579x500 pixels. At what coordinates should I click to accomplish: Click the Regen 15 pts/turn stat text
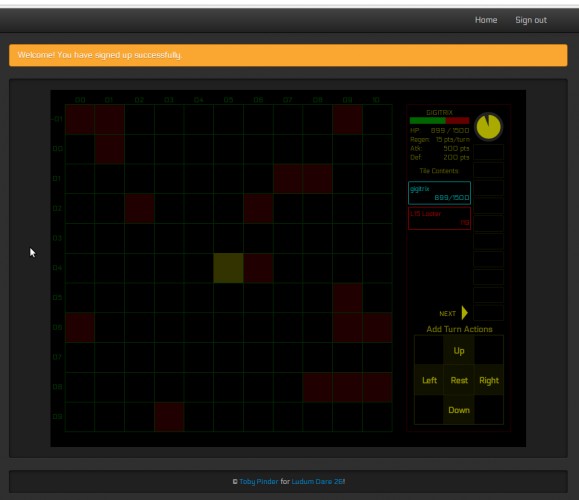(x=439, y=140)
